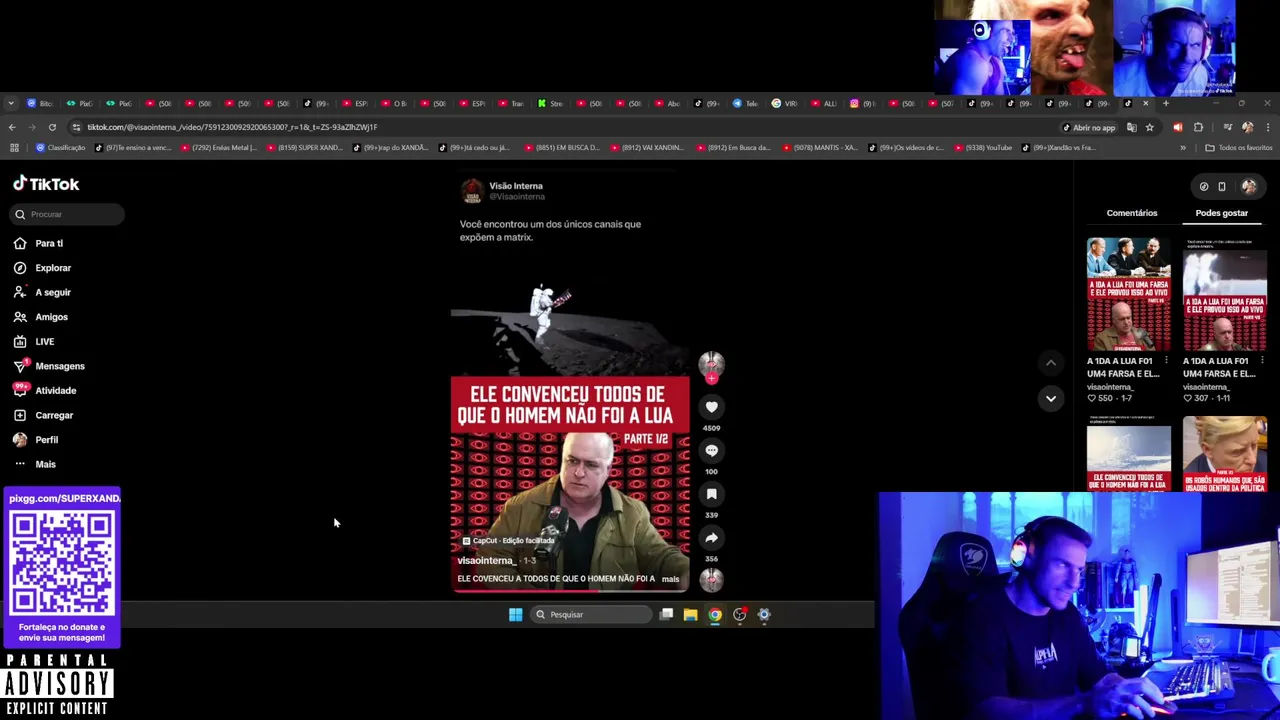This screenshot has height=720, width=1280.
Task: Go to previous video arrow
Action: [x=1050, y=363]
